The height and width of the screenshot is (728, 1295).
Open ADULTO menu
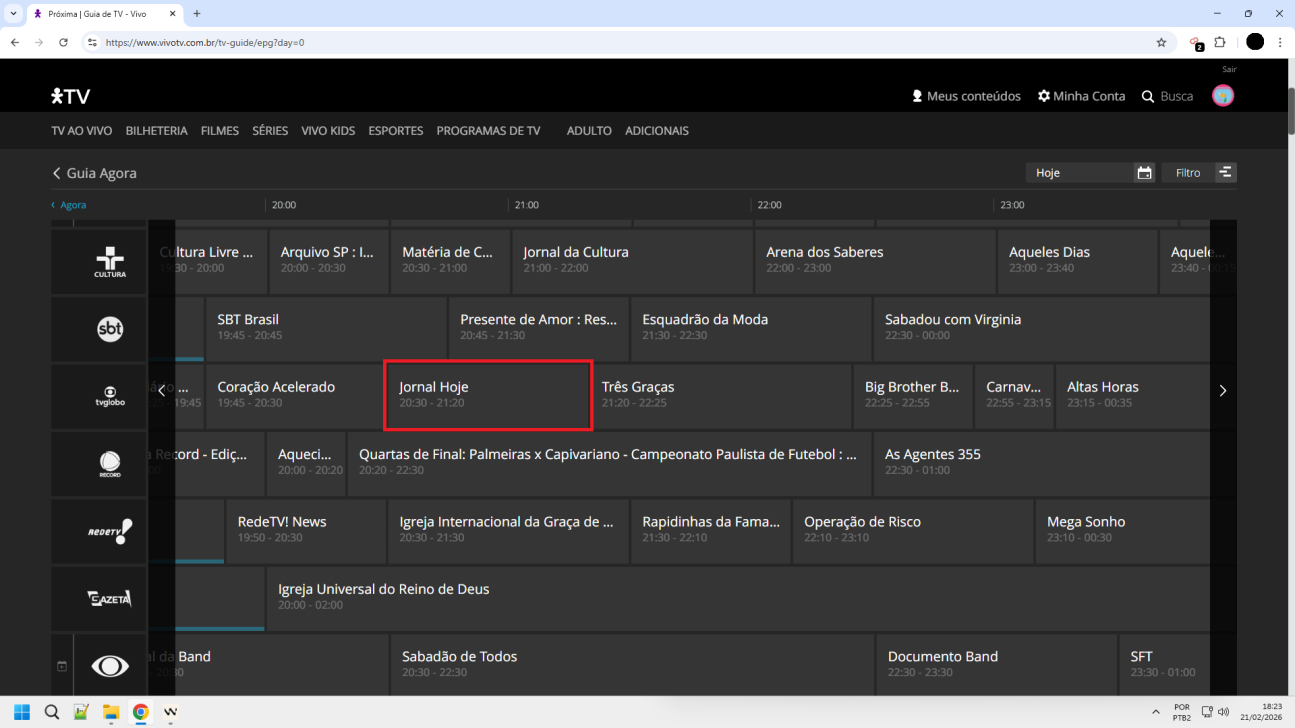(x=589, y=131)
